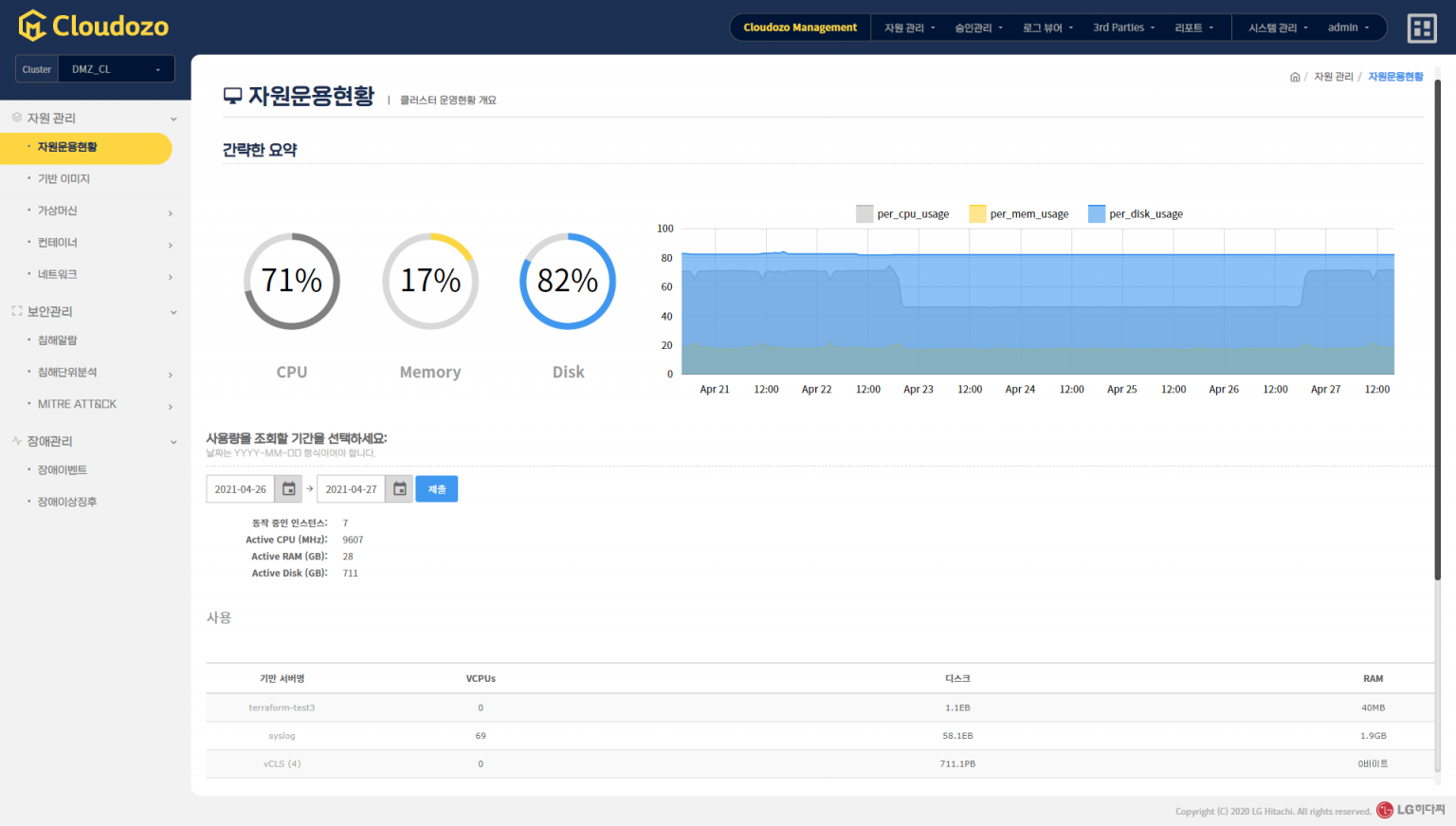Viewport: 1456px width, 826px height.
Task: Open the 로그 뷰어 top menu
Action: 1047,28
